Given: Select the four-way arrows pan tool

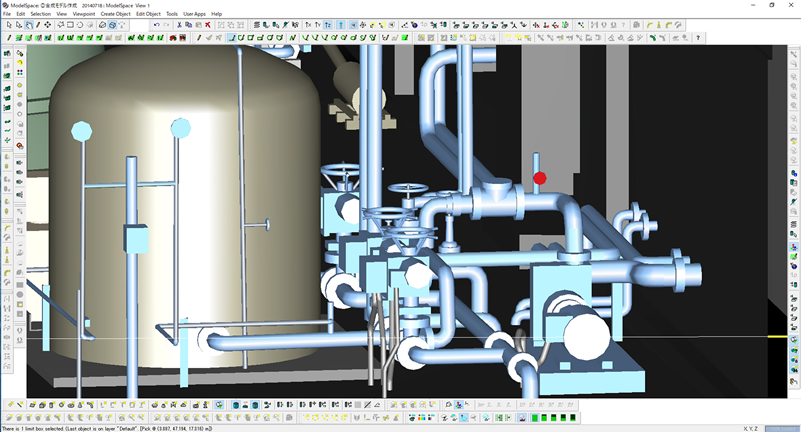Looking at the screenshot, I should click(x=50, y=25).
